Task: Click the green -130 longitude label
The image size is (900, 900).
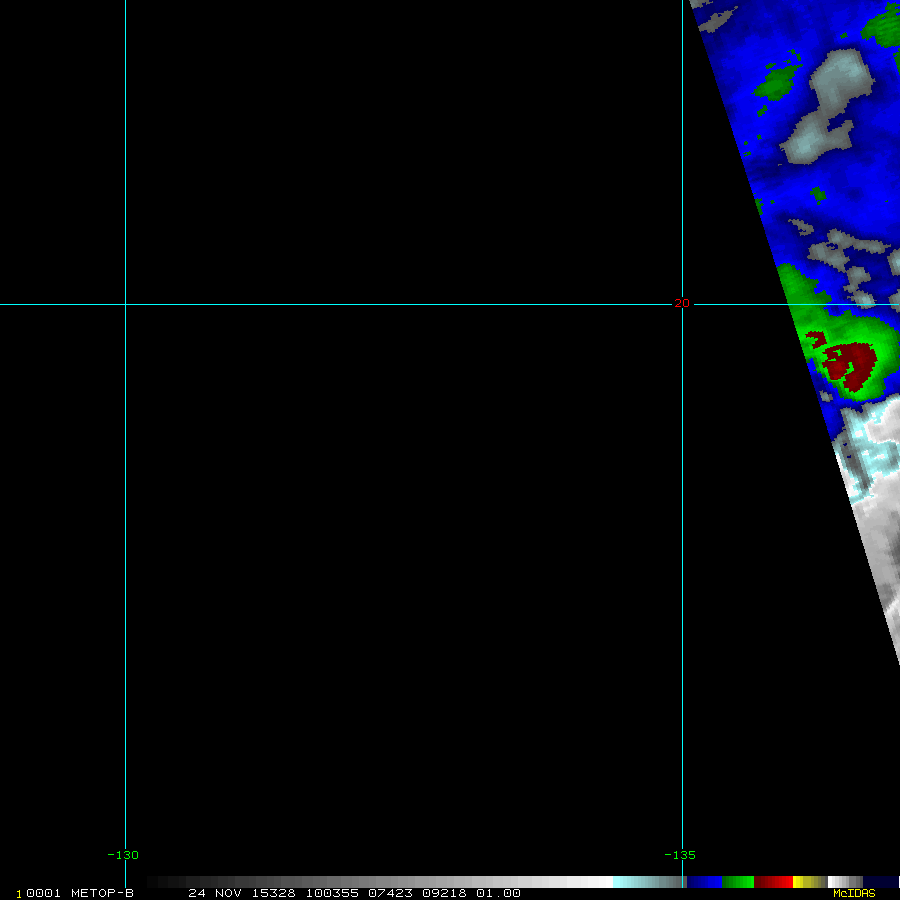Action: [123, 855]
